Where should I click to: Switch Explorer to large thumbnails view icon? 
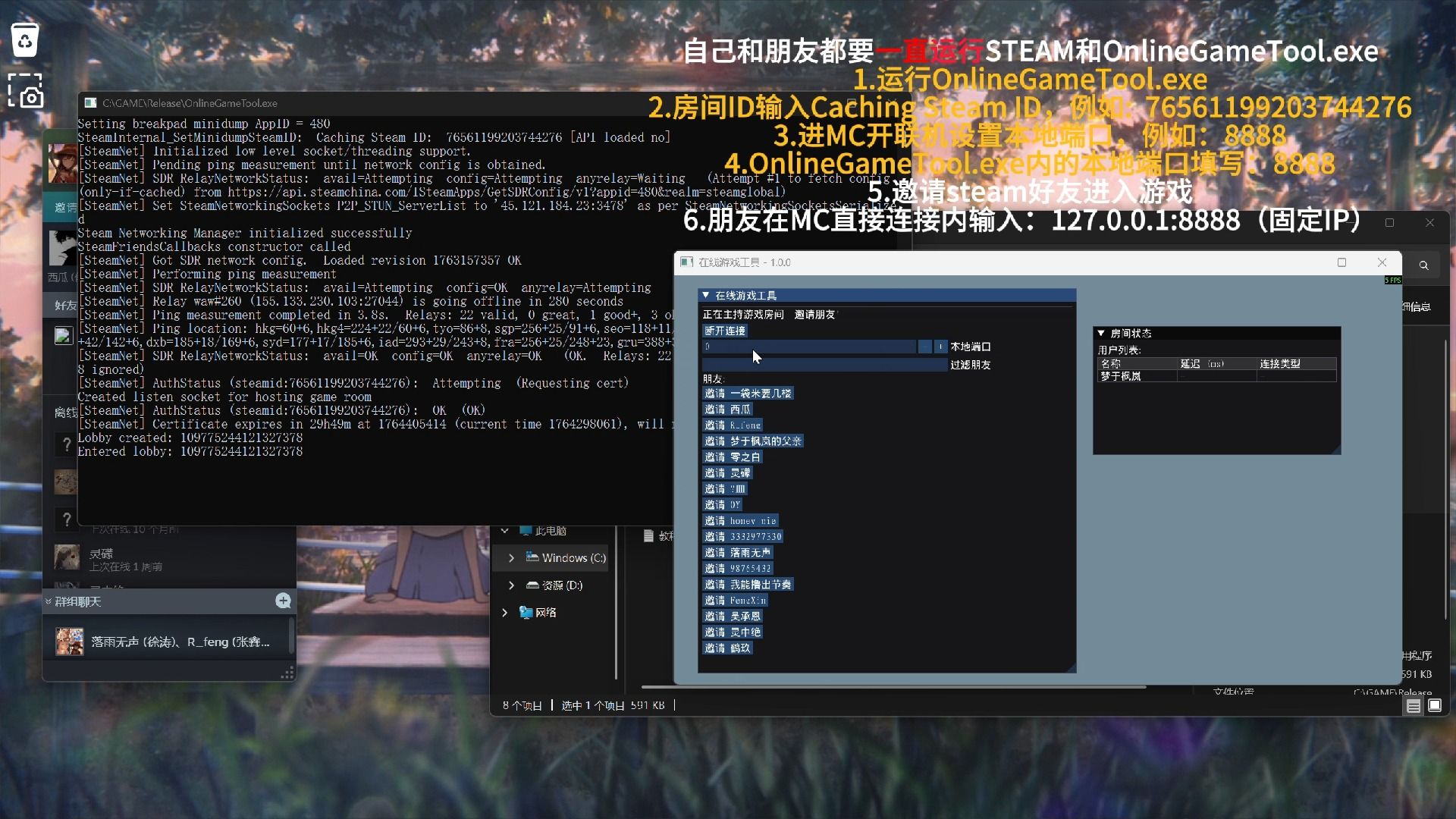tap(1435, 706)
